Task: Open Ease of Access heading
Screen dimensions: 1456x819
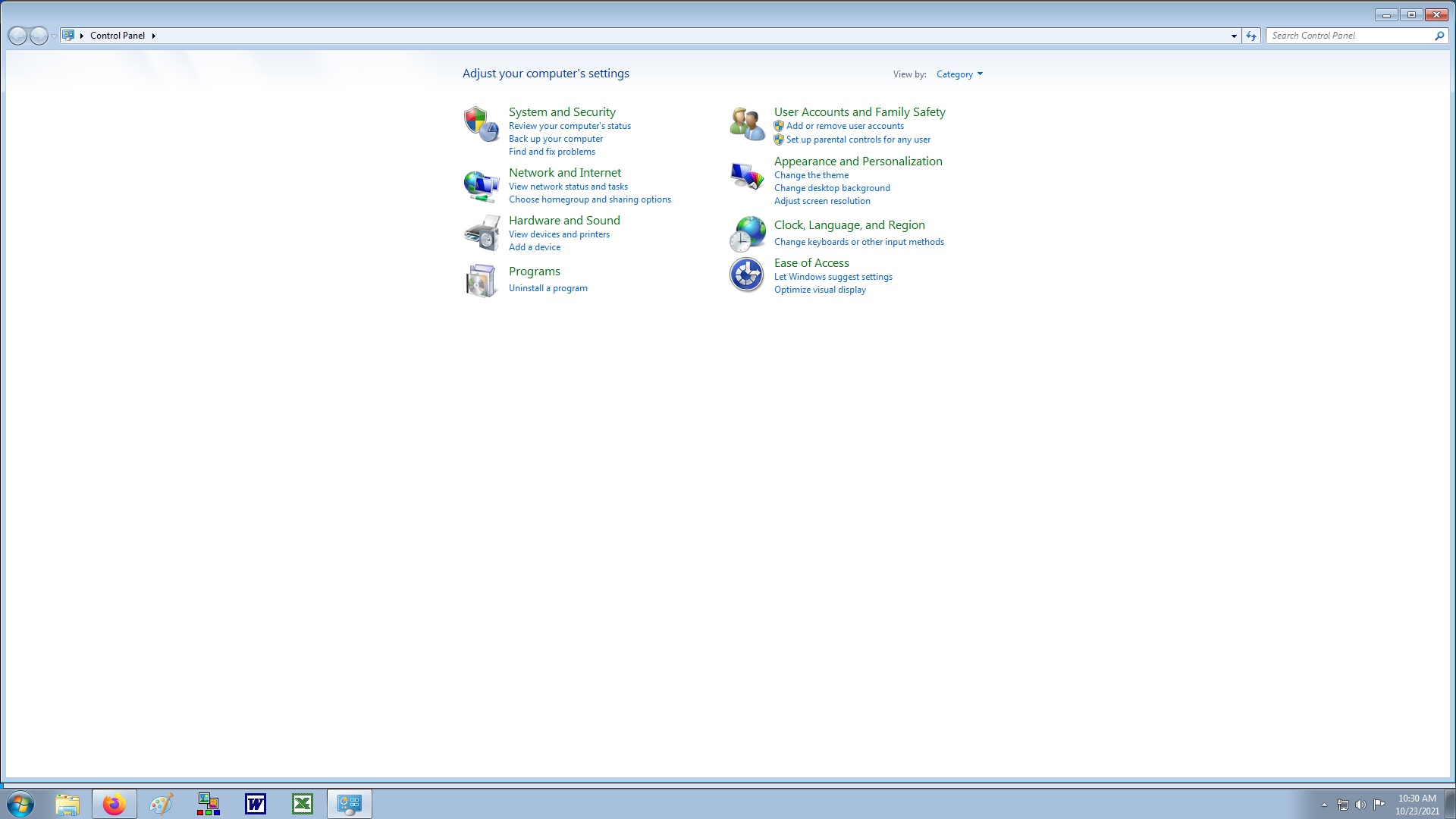Action: point(811,263)
